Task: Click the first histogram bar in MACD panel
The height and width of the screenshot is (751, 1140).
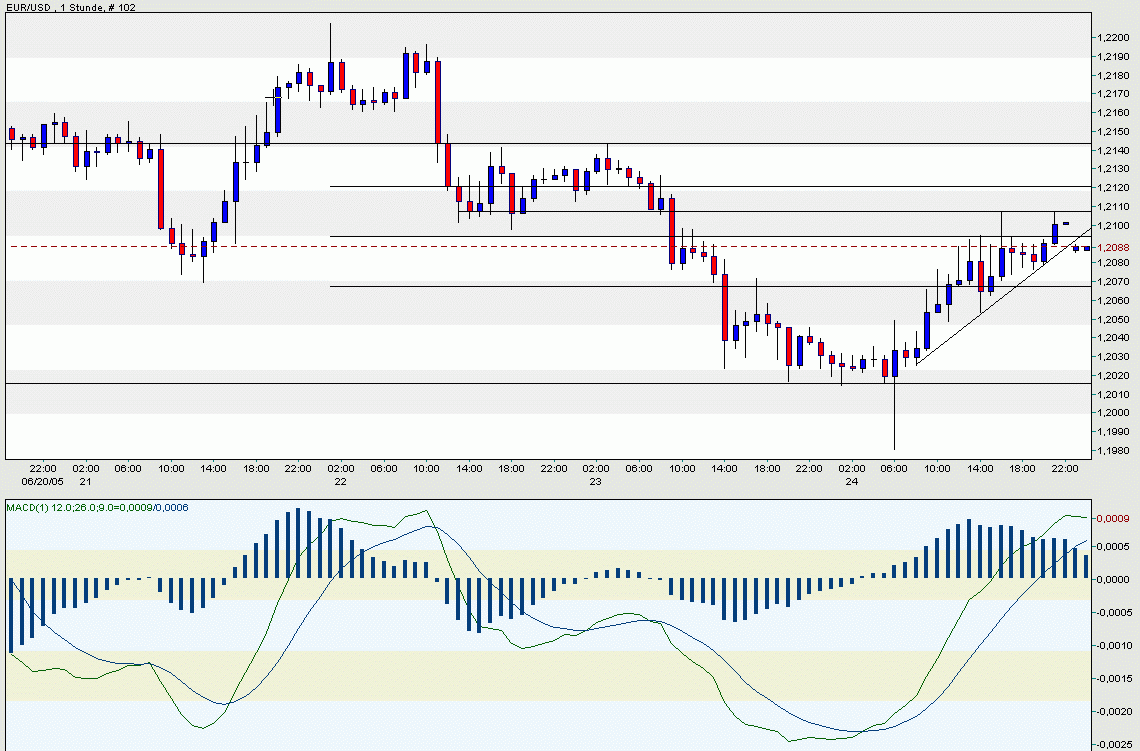Action: coord(11,615)
